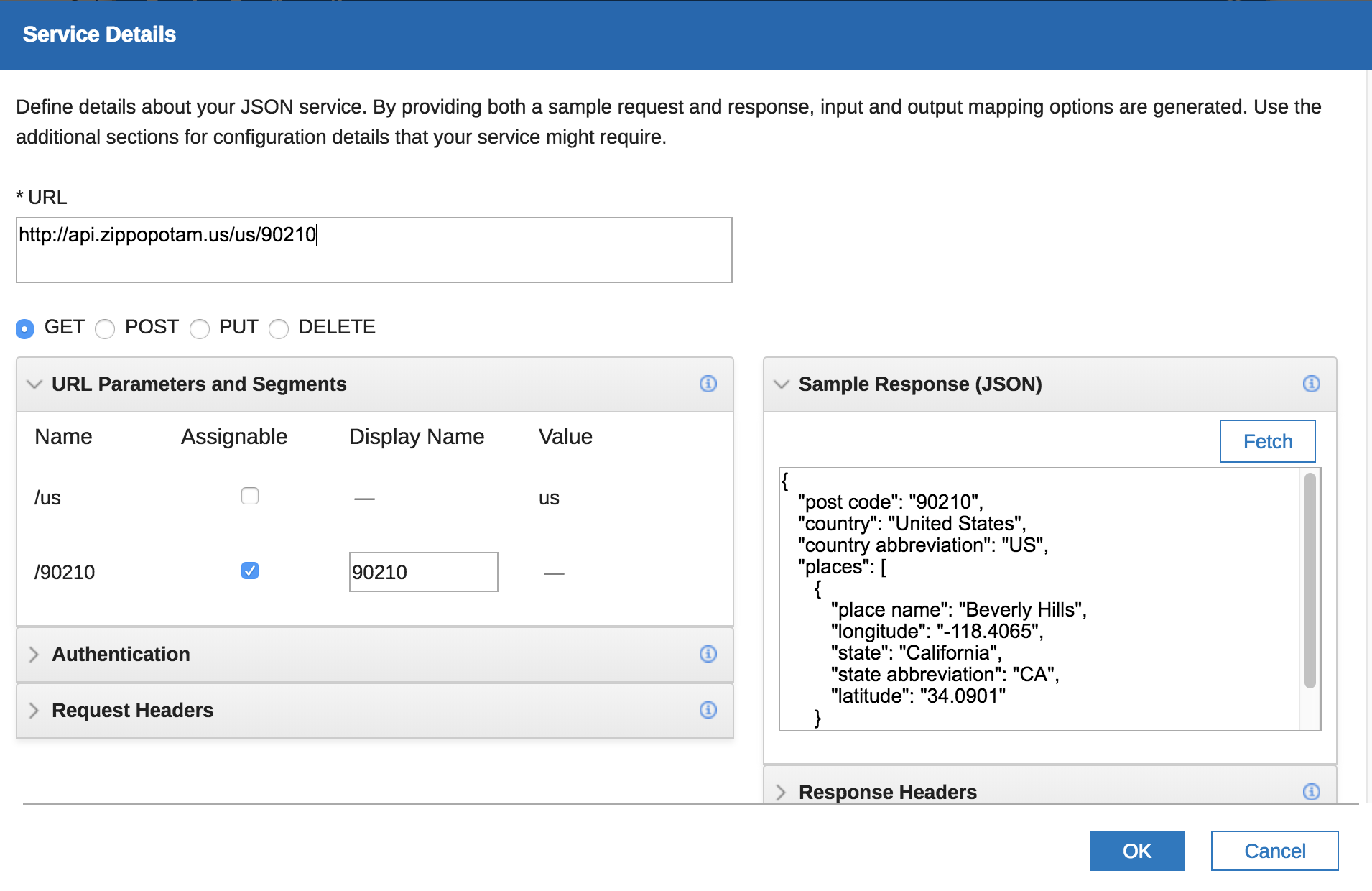Select the PUT method radio button
This screenshot has height=891, width=1372.
(x=199, y=328)
